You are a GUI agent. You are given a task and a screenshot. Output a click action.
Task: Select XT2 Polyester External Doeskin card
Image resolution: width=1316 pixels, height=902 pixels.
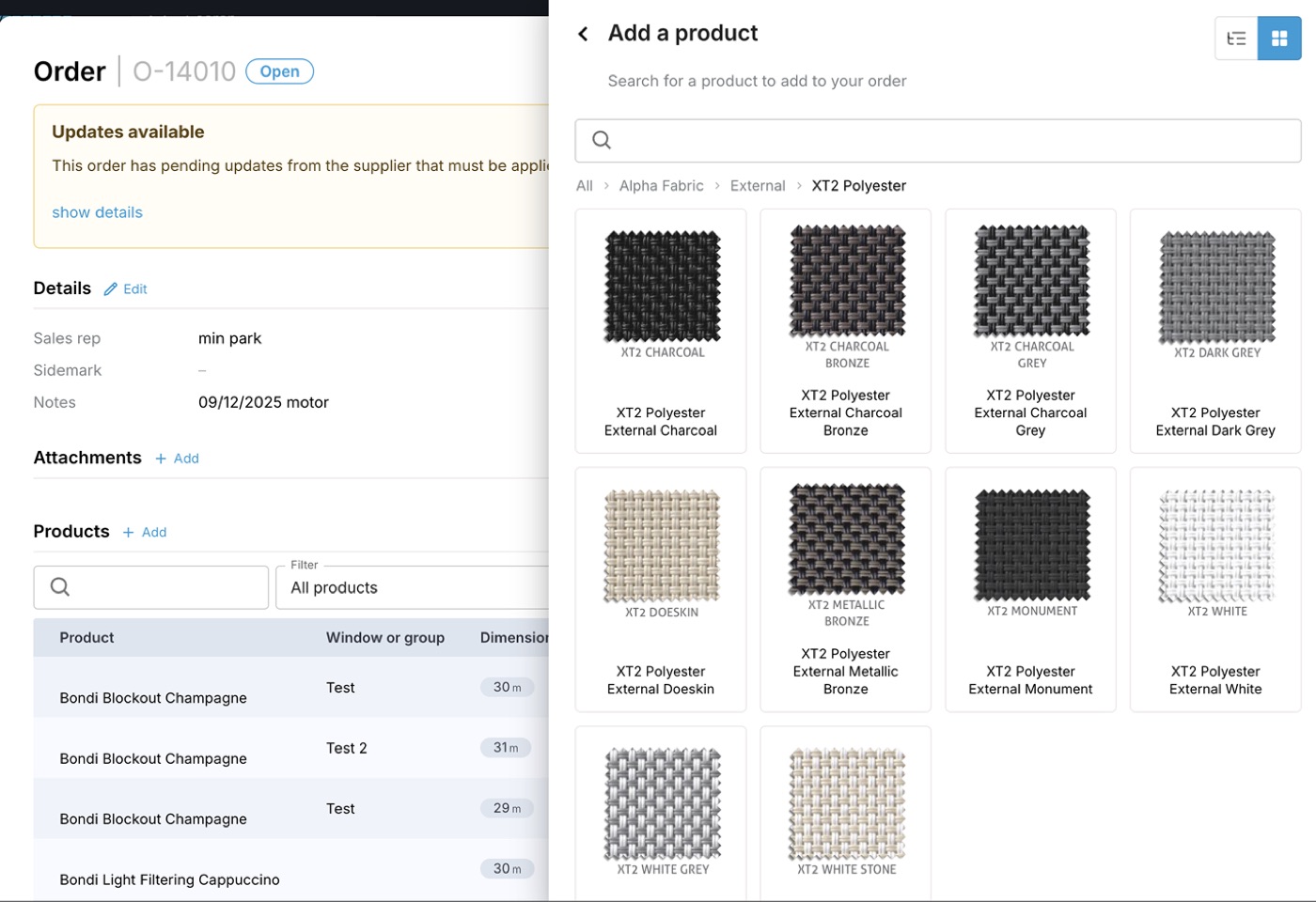pos(661,589)
